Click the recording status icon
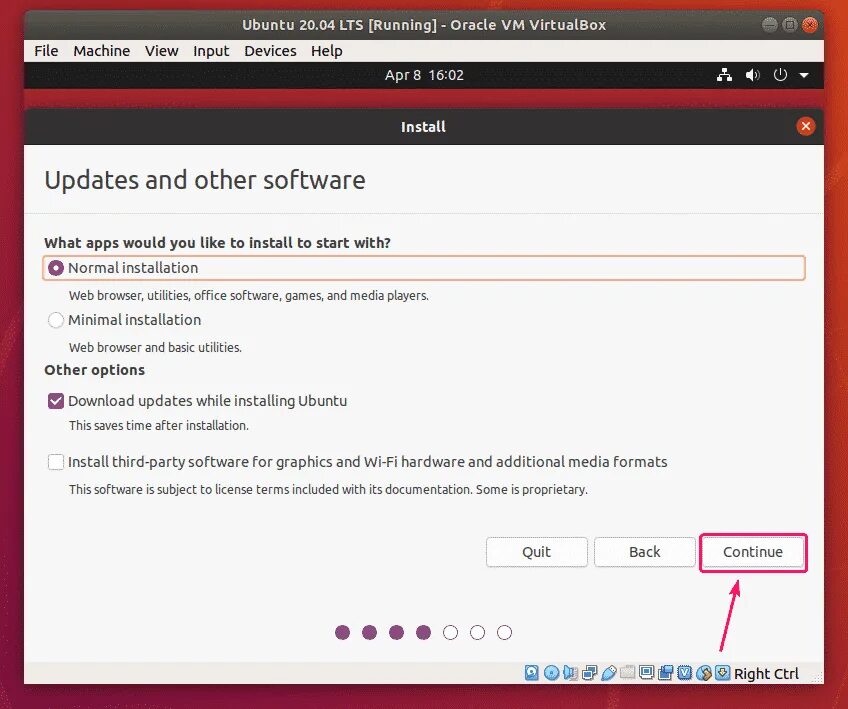Image resolution: width=848 pixels, height=709 pixels. click(x=666, y=672)
